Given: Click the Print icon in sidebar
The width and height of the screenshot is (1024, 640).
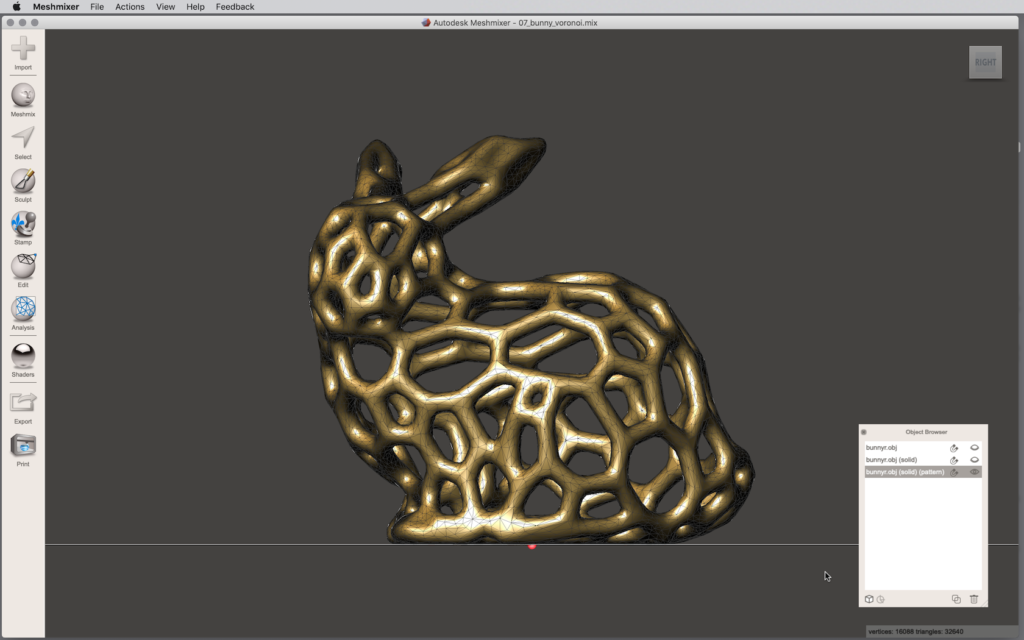Looking at the screenshot, I should tap(23, 446).
